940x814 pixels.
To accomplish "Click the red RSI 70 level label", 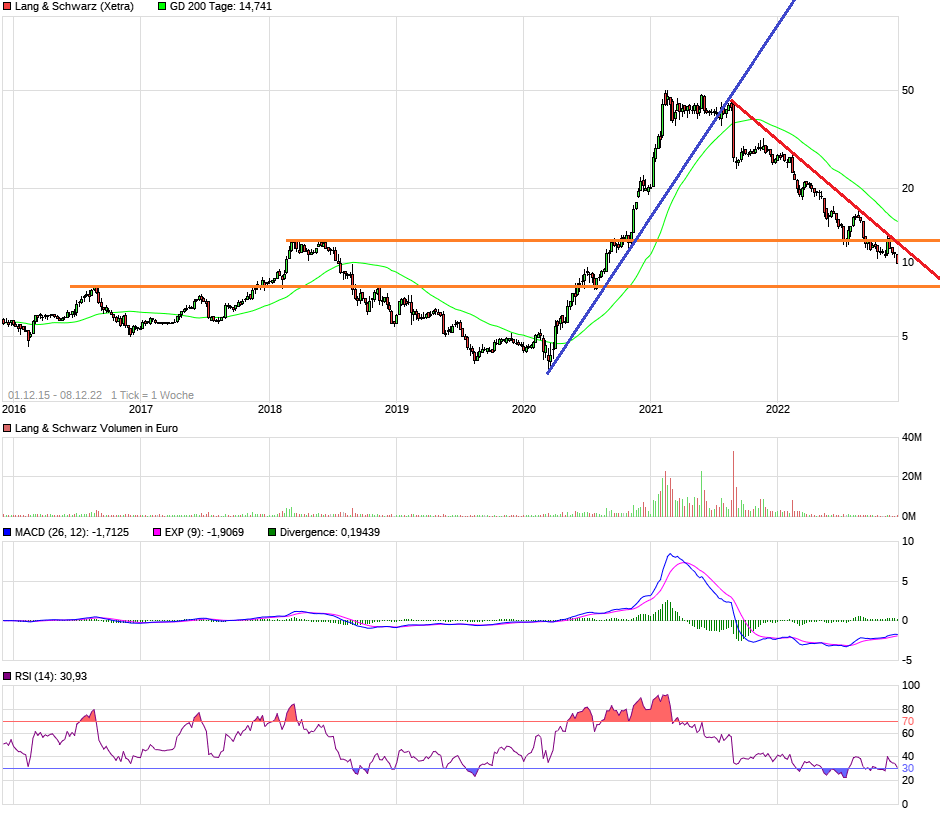I will [x=908, y=721].
